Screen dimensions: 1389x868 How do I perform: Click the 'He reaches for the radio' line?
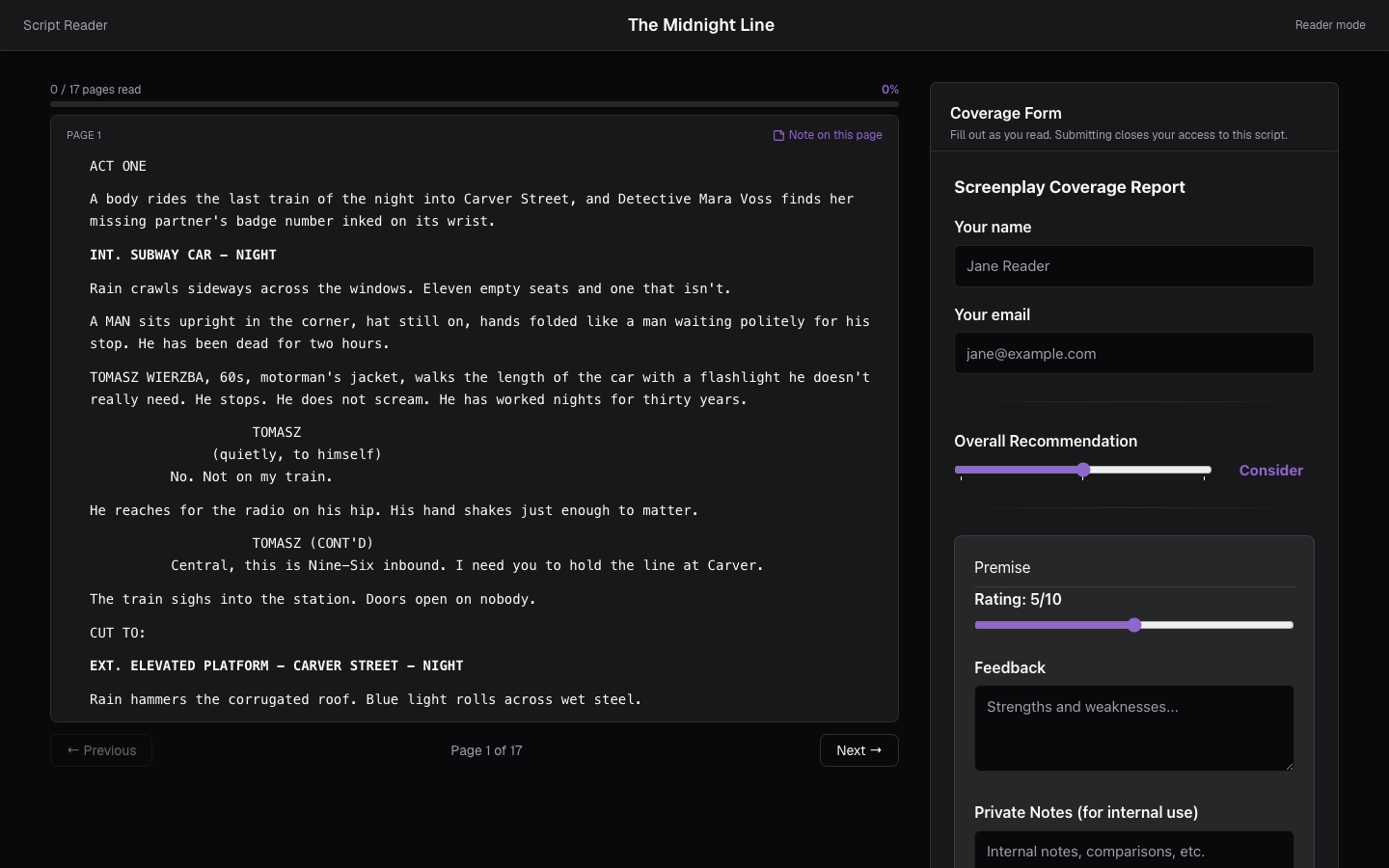coord(394,510)
